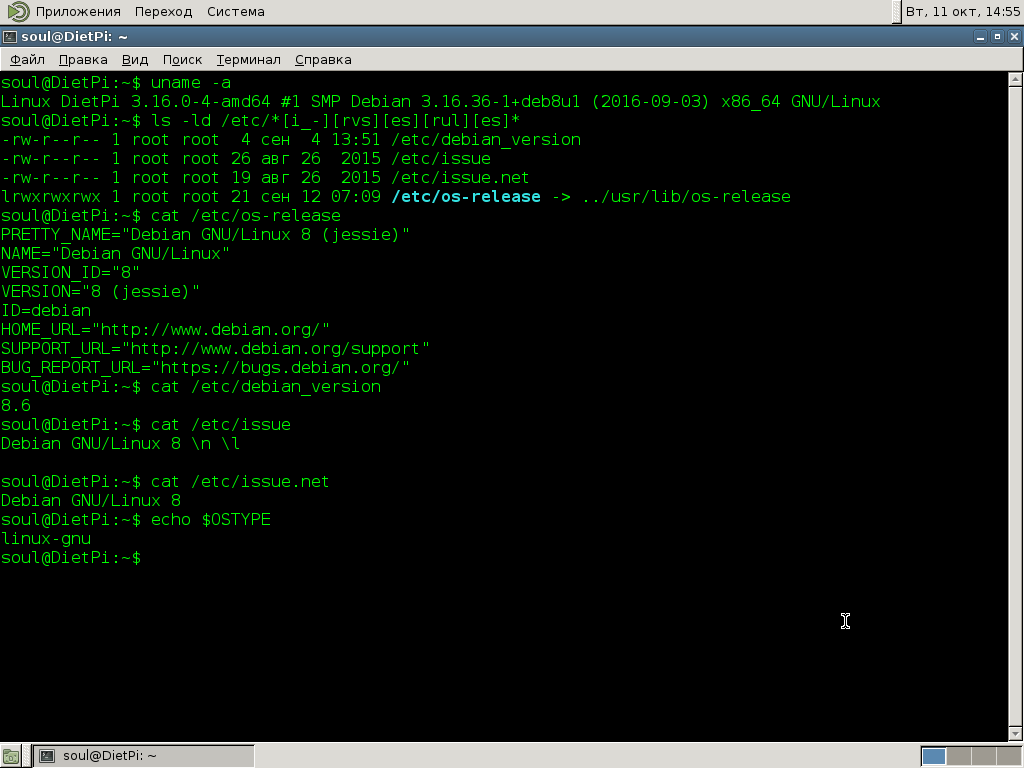Click the soul@DietPi: ~ taskbar button
The width and height of the screenshot is (1024, 768).
coord(144,756)
